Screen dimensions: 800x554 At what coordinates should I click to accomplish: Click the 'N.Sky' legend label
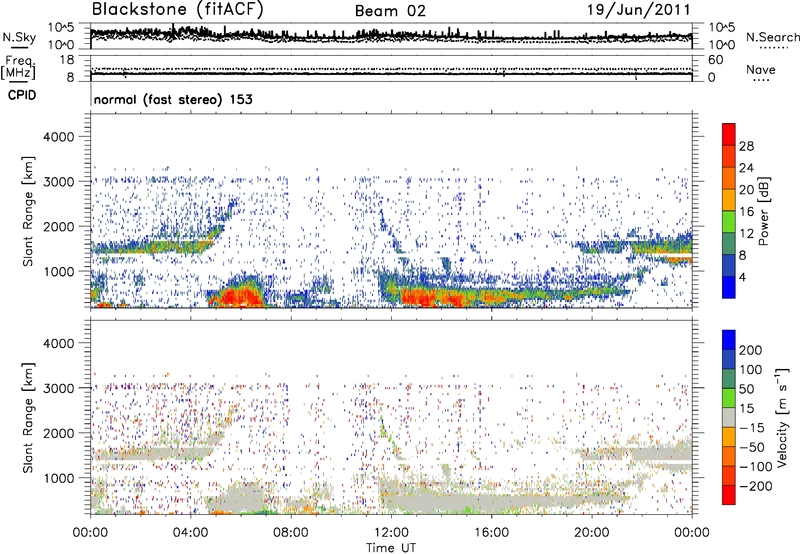[x=19, y=37]
